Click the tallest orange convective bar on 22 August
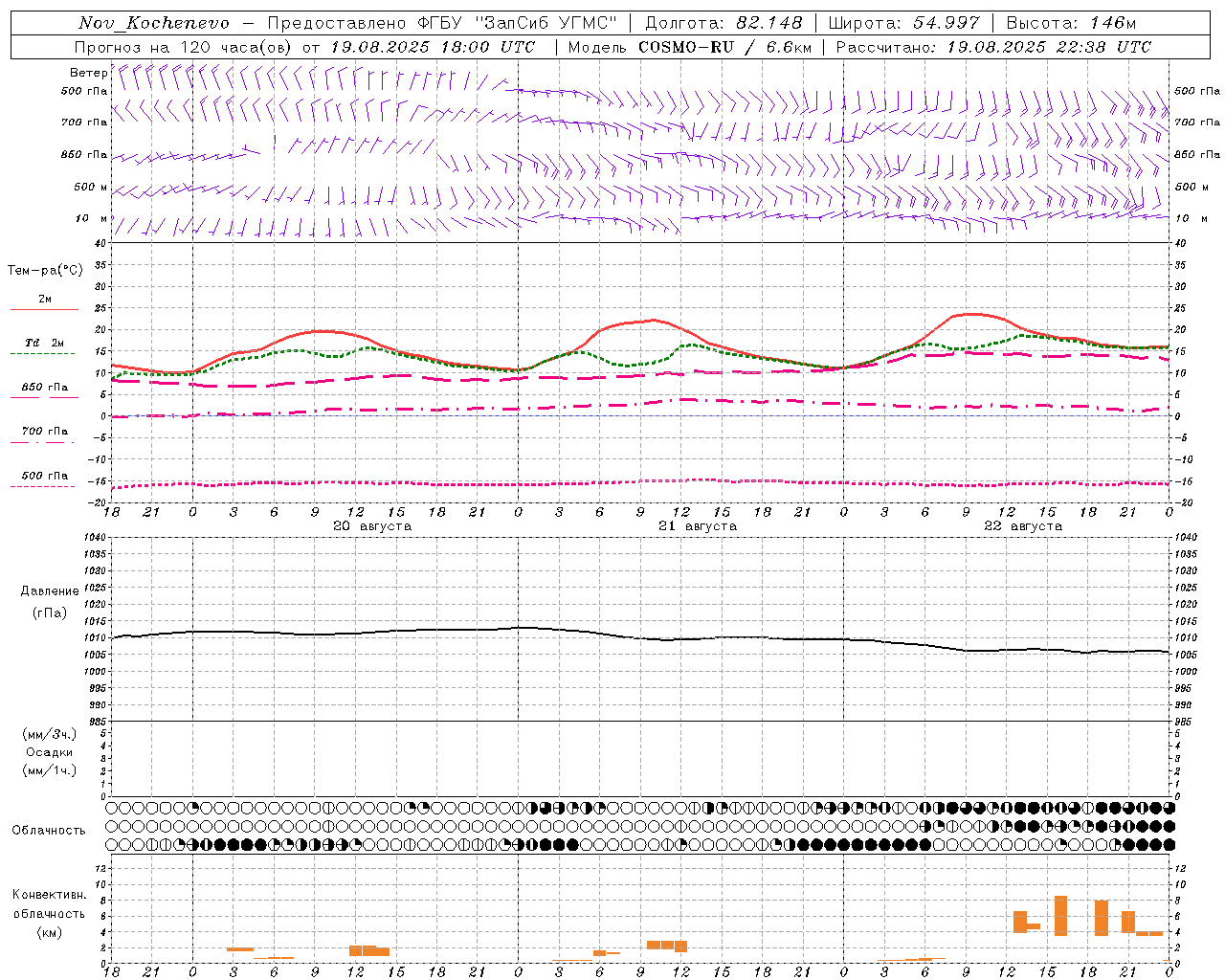The image size is (1225, 980). pyautogui.click(x=1060, y=916)
